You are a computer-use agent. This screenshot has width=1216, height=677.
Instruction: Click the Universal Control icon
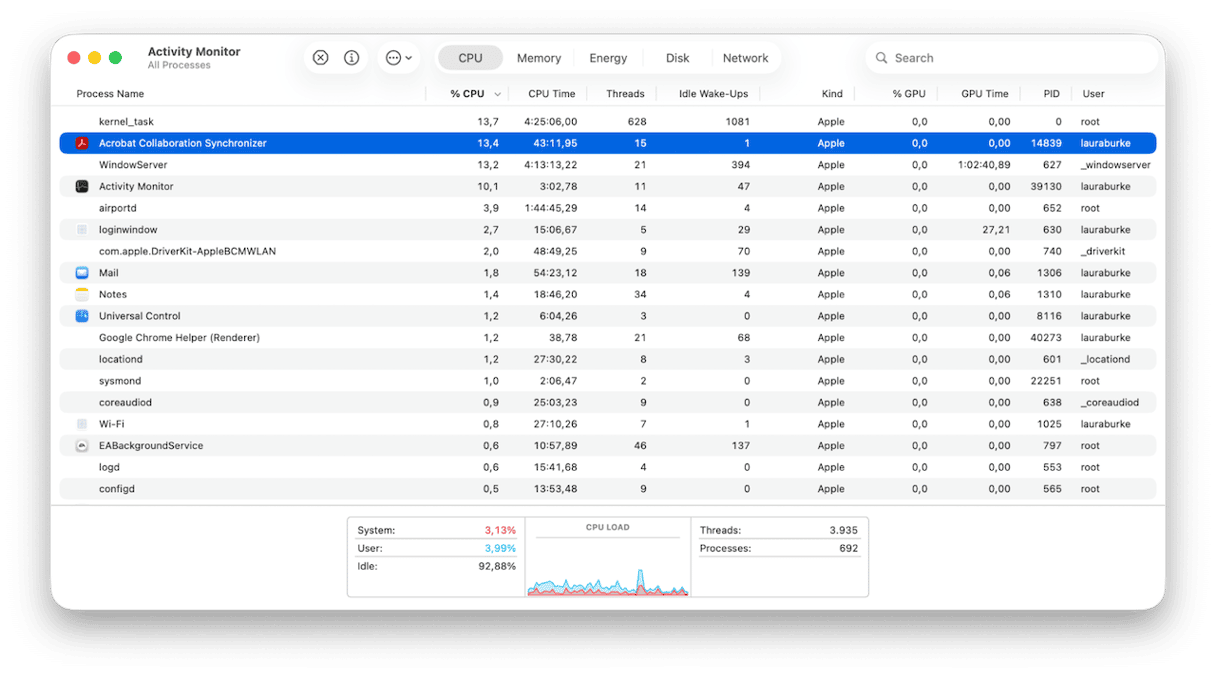(82, 316)
